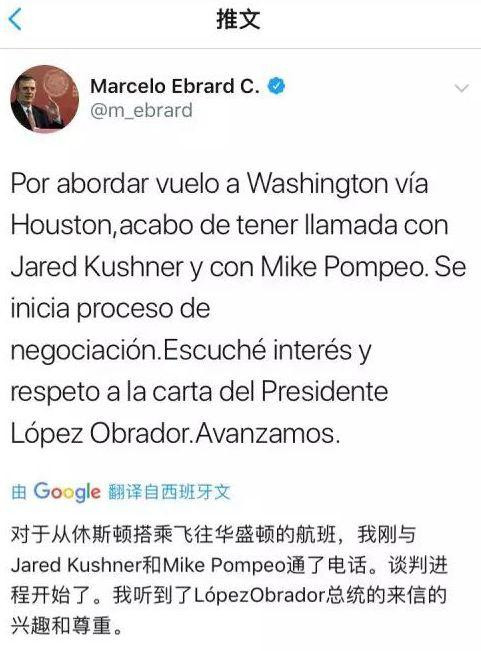This screenshot has width=481, height=651.
Task: Tap López Obrador in the Spanish tweet
Action: tap(100, 433)
